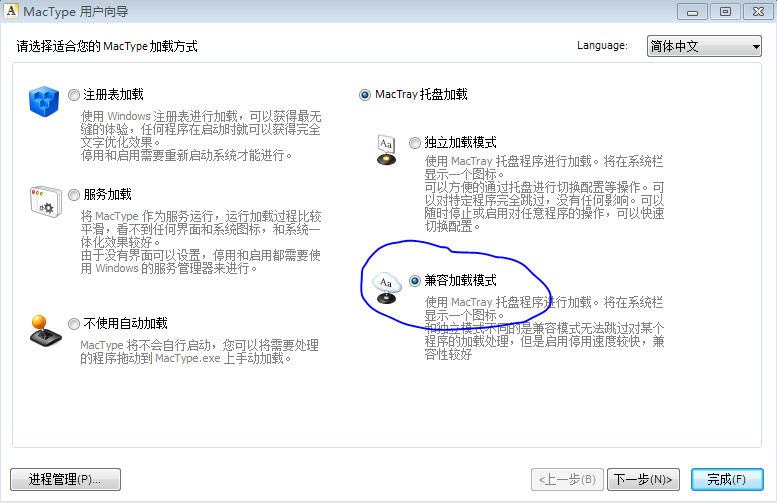Close the MacType wizard window
Image resolution: width=777 pixels, height=503 pixels.
pos(758,11)
